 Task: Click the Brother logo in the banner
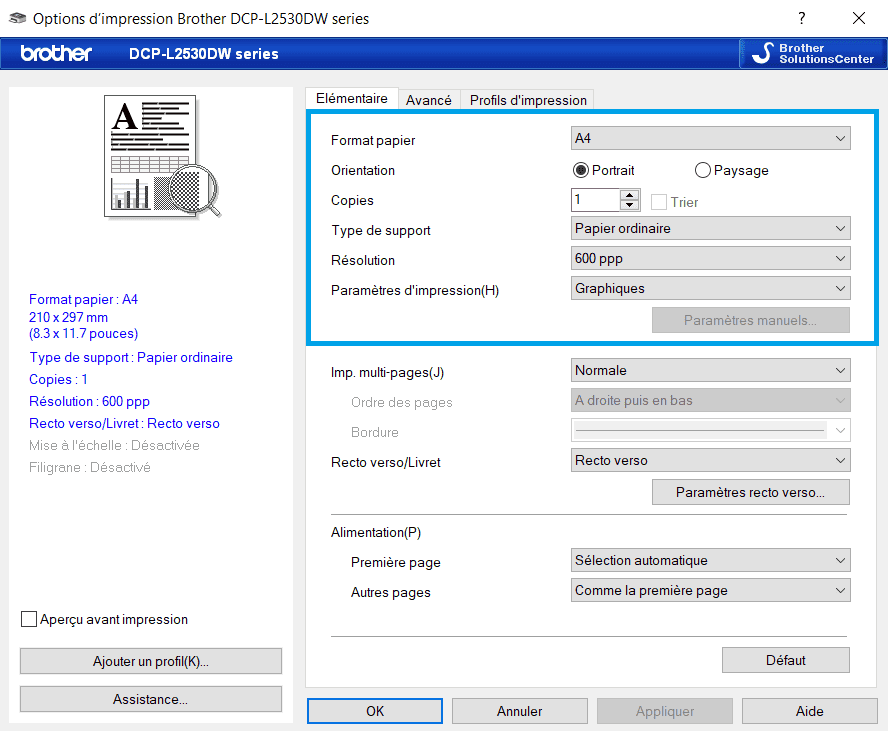56,53
